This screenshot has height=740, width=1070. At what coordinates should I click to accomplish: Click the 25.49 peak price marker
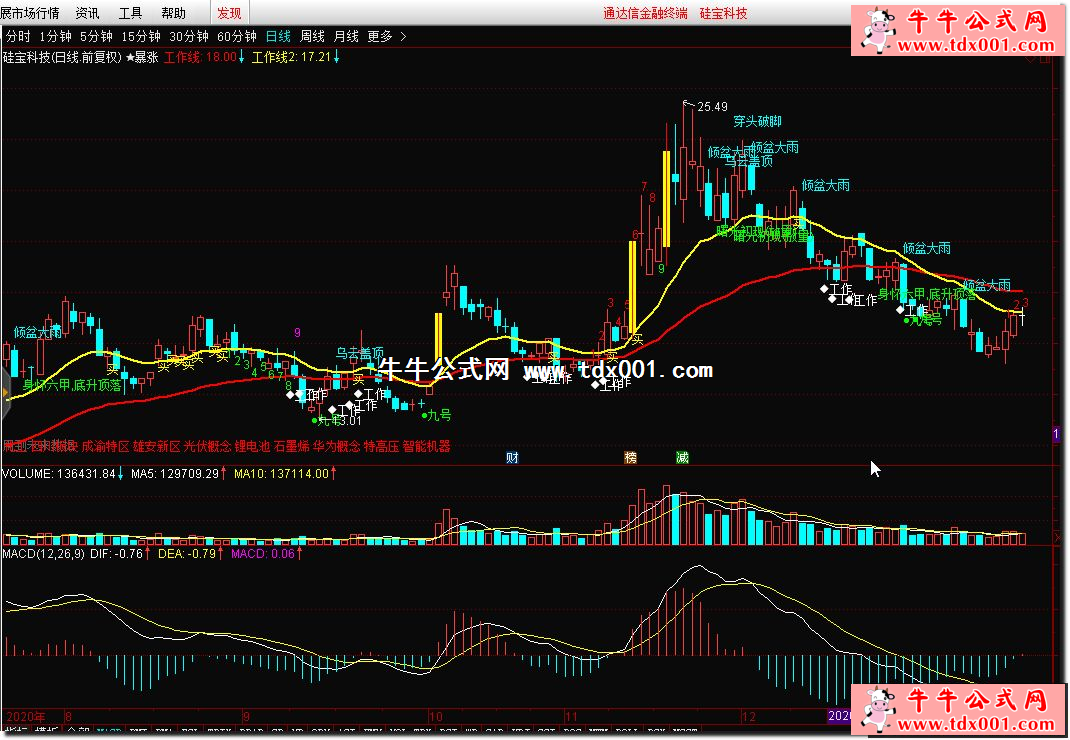tap(712, 106)
